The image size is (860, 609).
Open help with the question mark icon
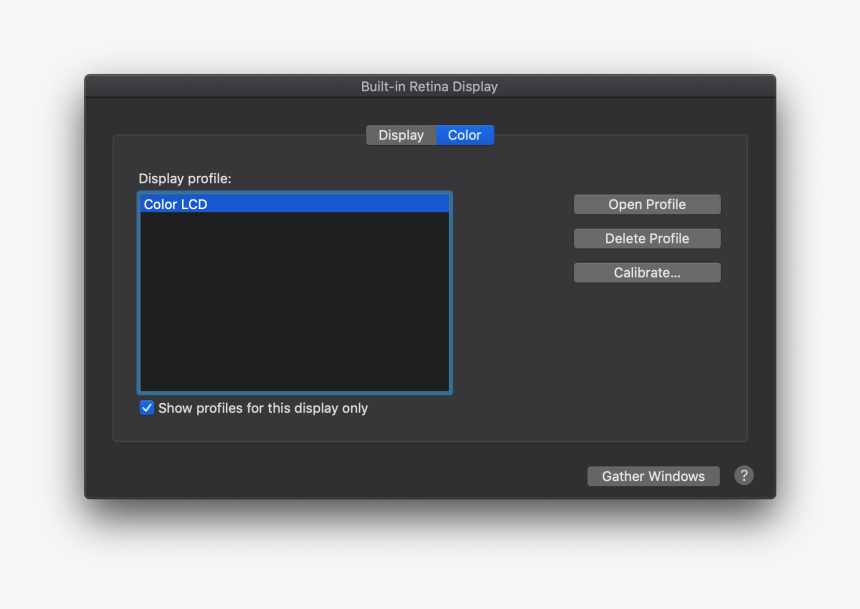click(x=744, y=476)
